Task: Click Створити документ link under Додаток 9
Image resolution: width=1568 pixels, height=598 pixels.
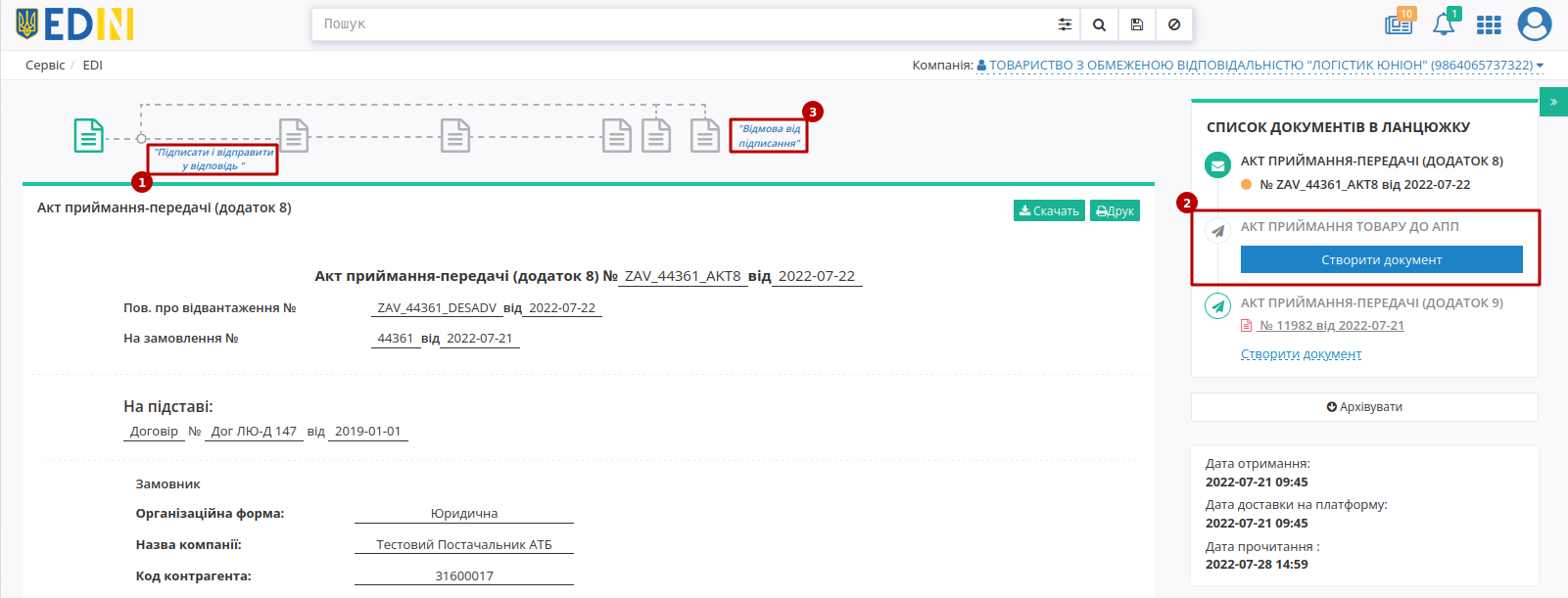Action: pos(1301,354)
